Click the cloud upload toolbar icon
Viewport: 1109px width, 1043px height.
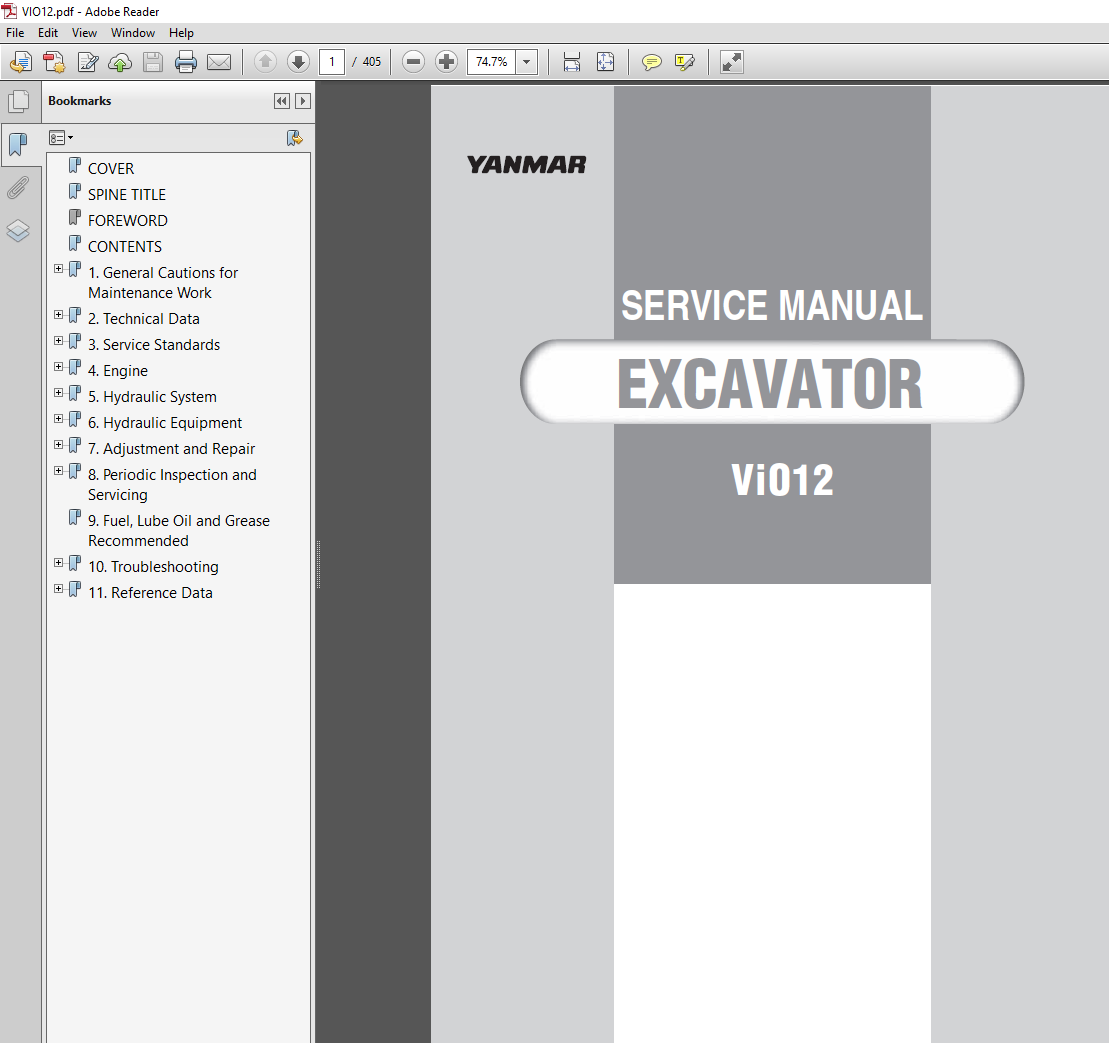pyautogui.click(x=120, y=62)
